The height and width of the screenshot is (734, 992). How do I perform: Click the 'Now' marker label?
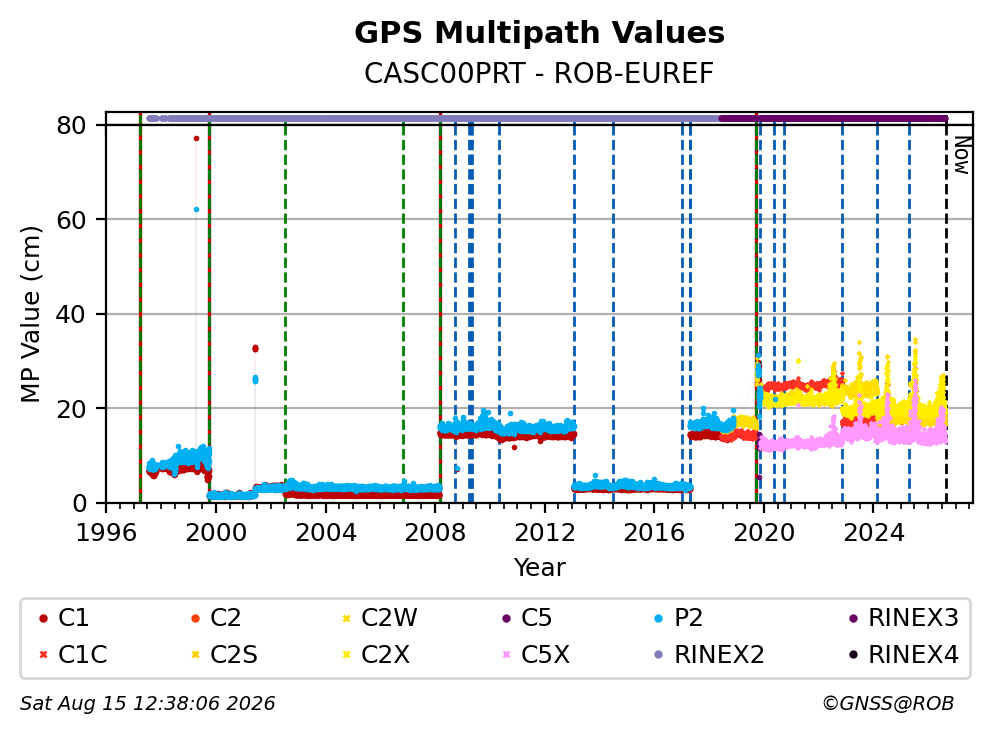[x=962, y=155]
